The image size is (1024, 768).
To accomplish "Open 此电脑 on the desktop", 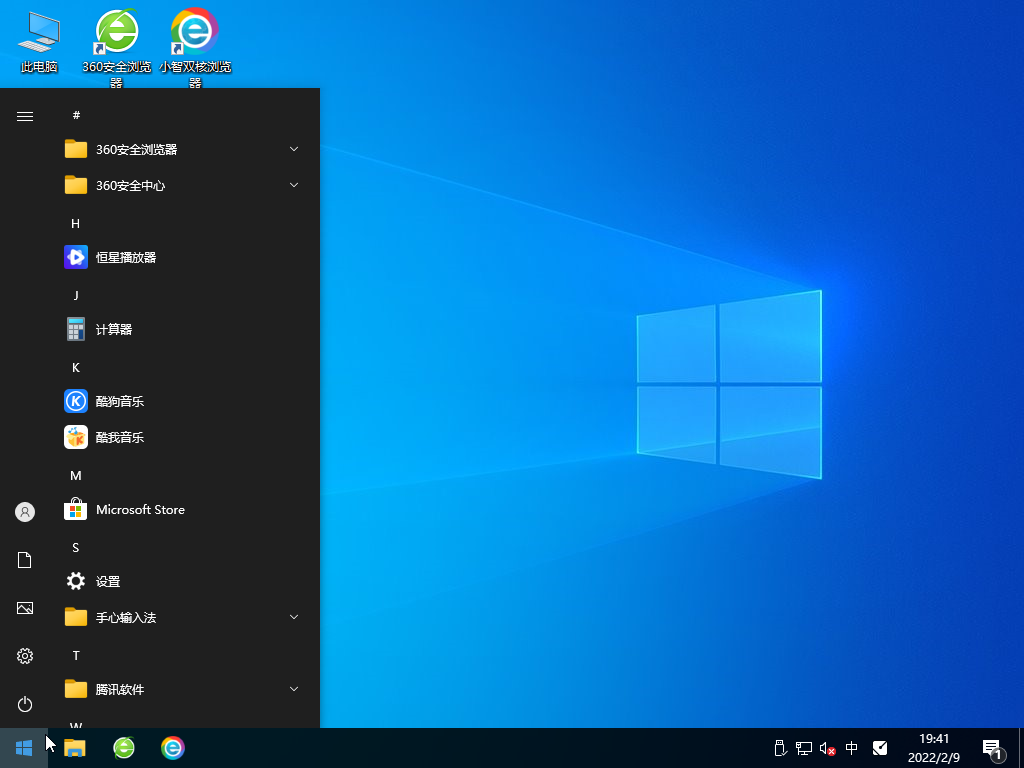I will (37, 40).
